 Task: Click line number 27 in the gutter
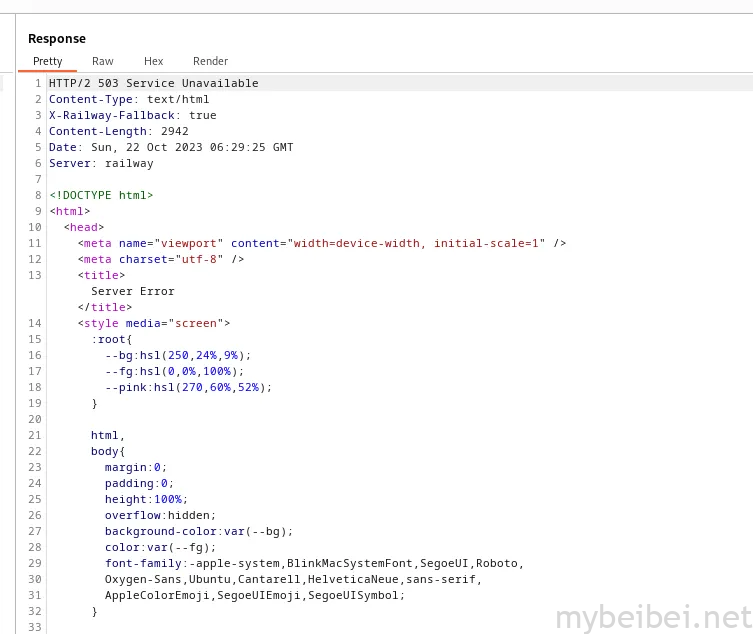pyautogui.click(x=35, y=531)
